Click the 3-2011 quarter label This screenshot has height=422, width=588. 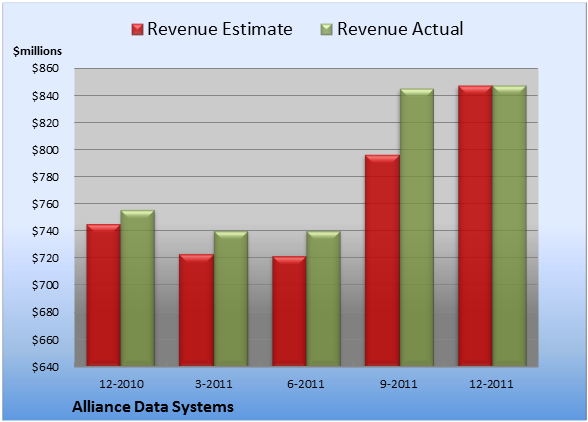tap(214, 384)
